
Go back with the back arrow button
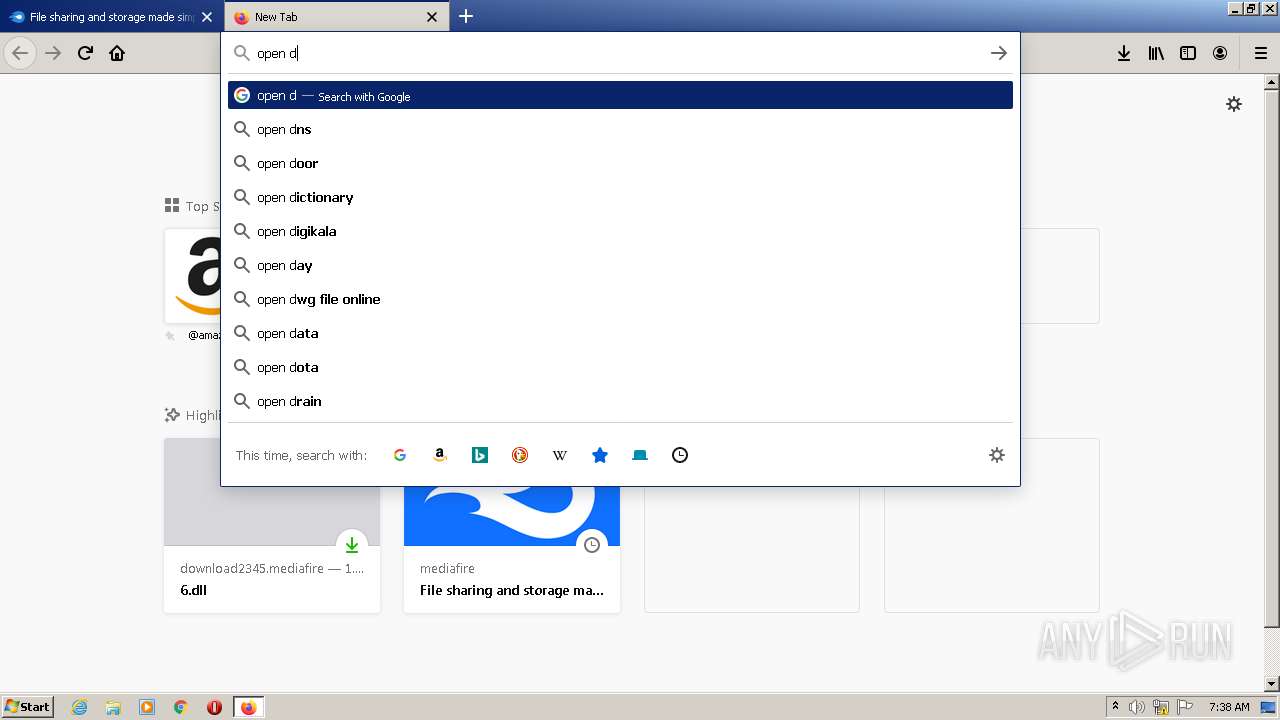[x=20, y=53]
